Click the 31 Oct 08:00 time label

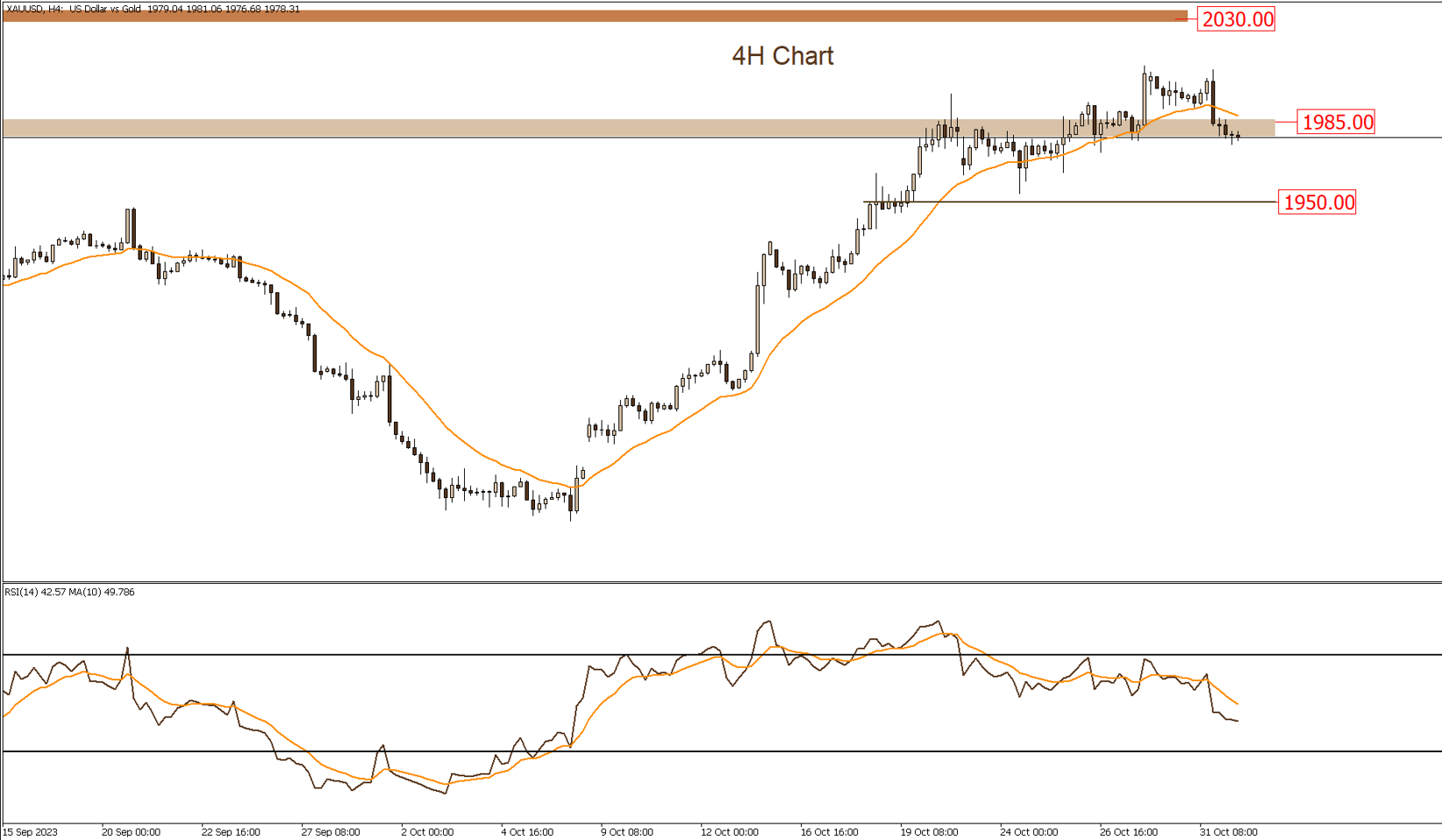point(1228,831)
